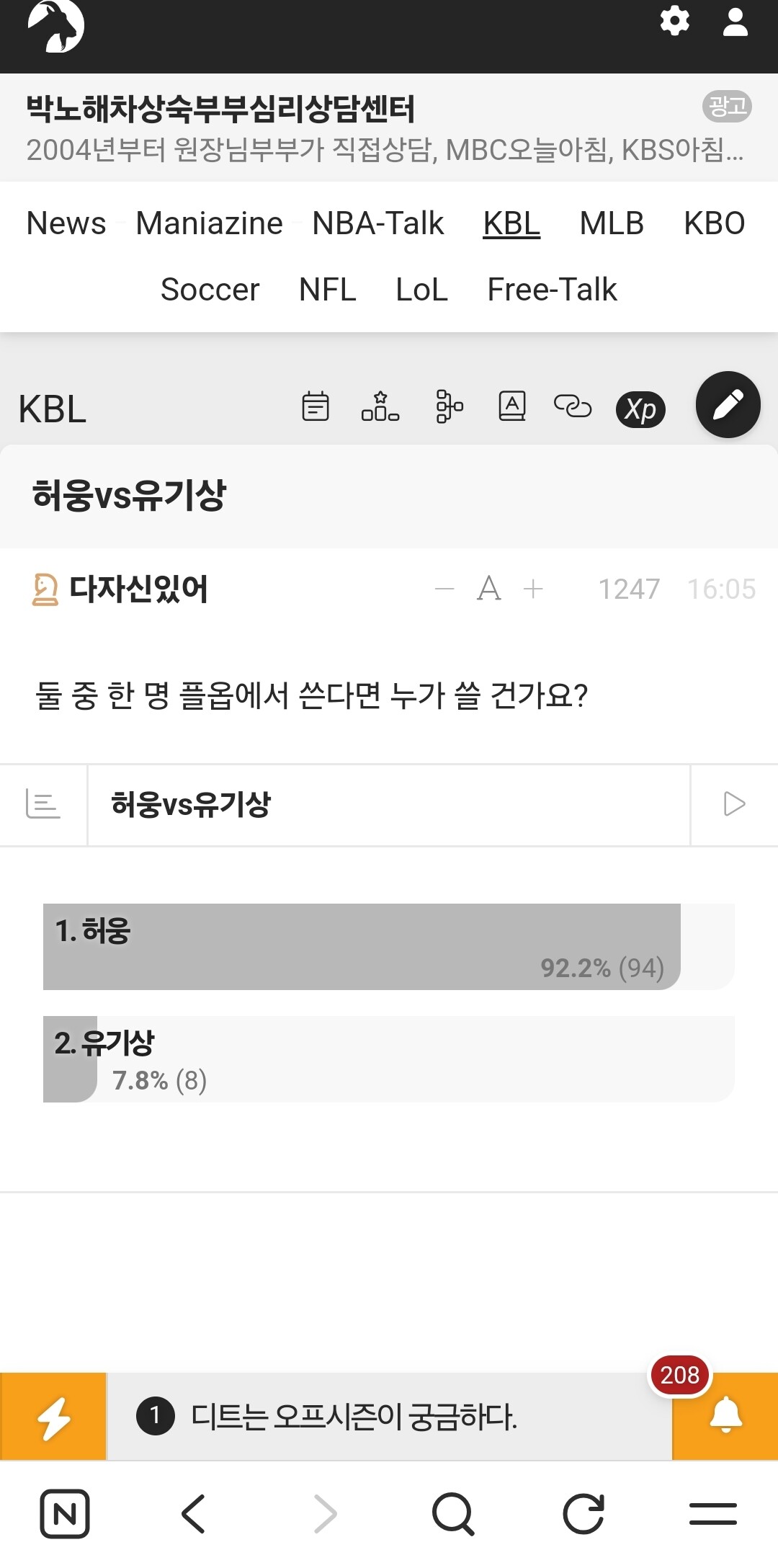This screenshot has height=1568, width=778.
Task: Open the notification bell with 208 badge
Action: [725, 1416]
